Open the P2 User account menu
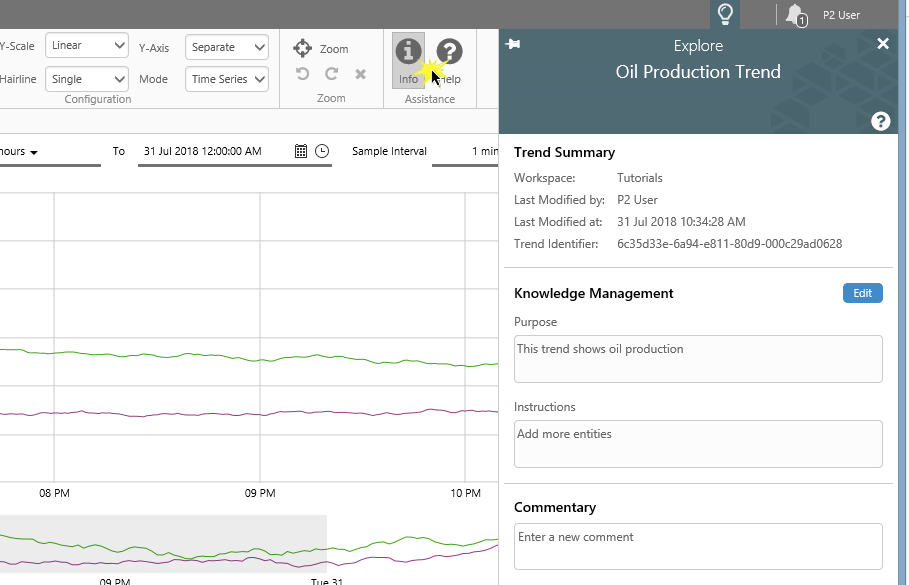The image size is (909, 585). click(841, 15)
